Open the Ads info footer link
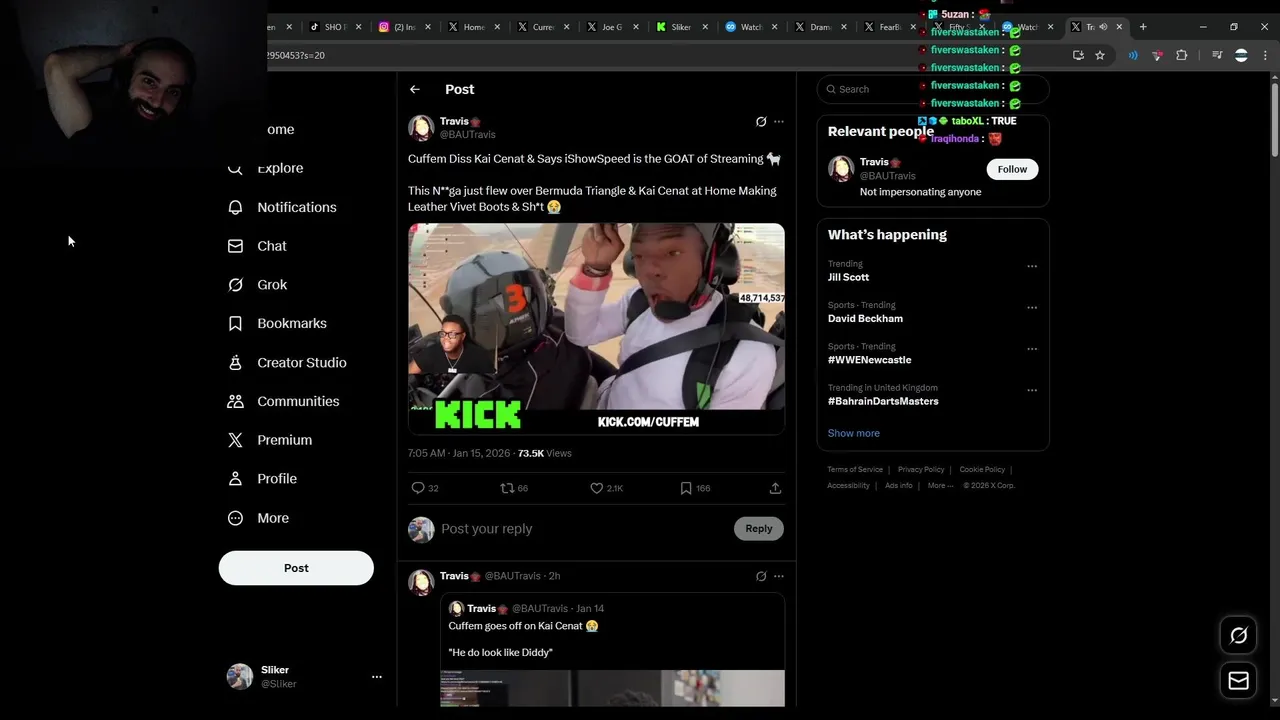 899,485
